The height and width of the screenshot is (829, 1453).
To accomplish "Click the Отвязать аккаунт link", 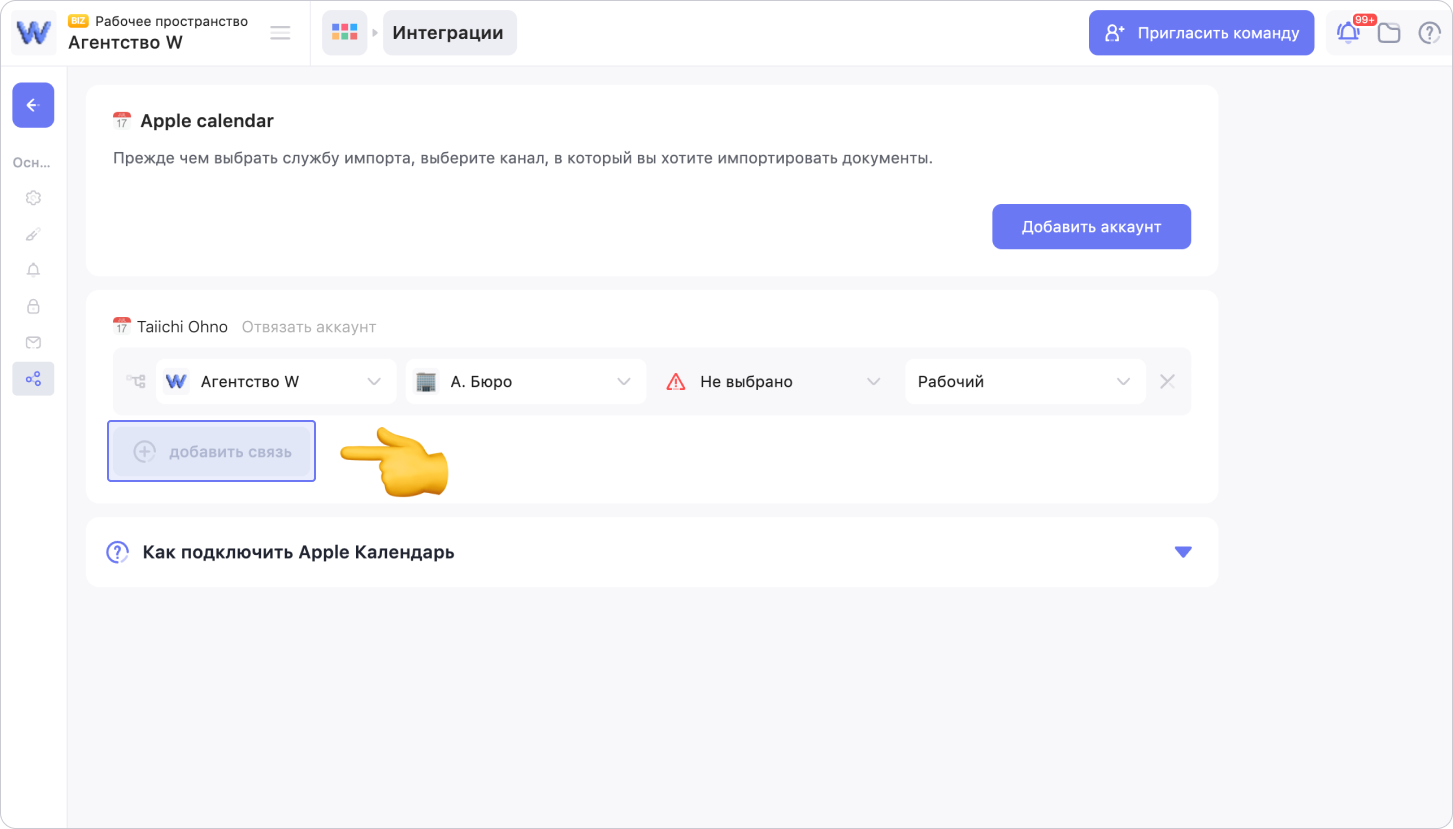I will tap(309, 327).
